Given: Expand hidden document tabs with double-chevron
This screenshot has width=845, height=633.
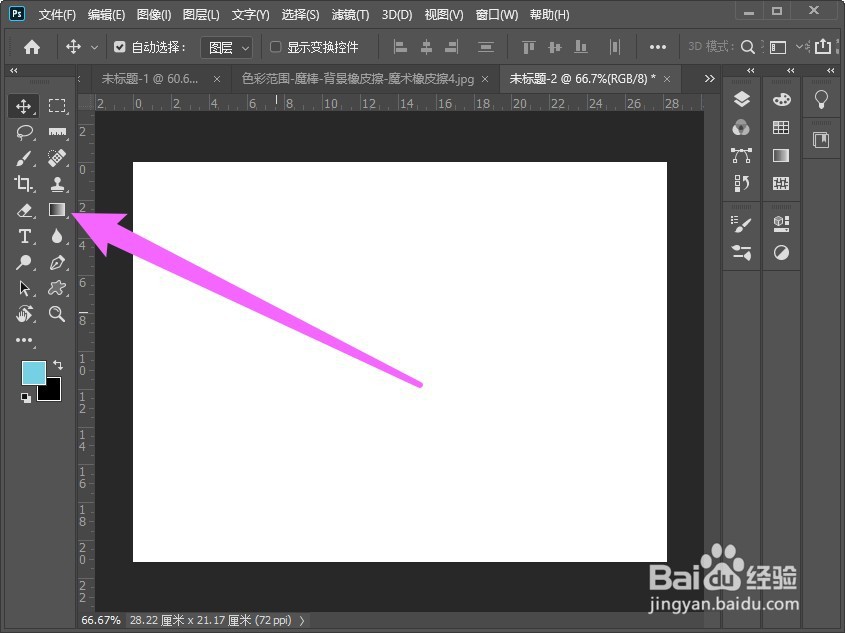Looking at the screenshot, I should pos(709,79).
